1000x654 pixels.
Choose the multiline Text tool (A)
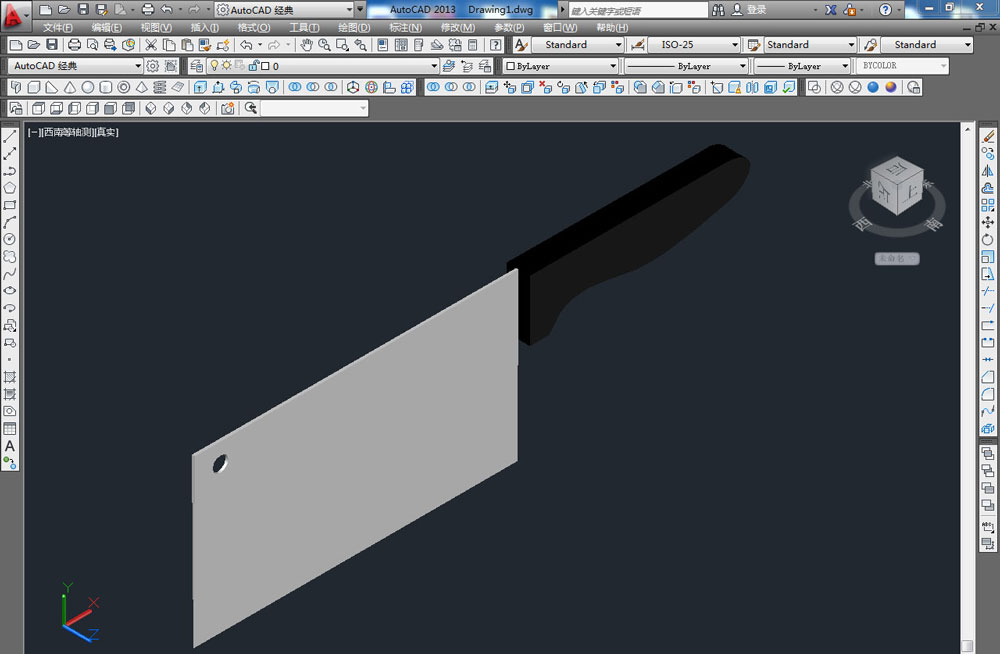[x=10, y=446]
